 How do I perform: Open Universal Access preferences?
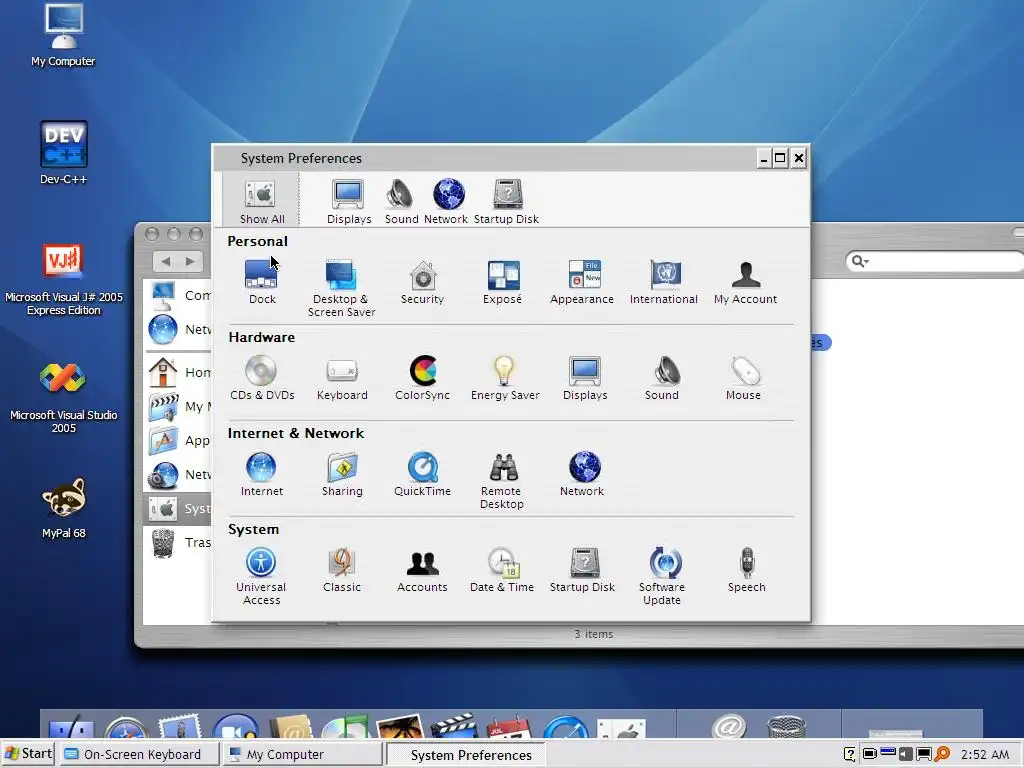(x=261, y=577)
